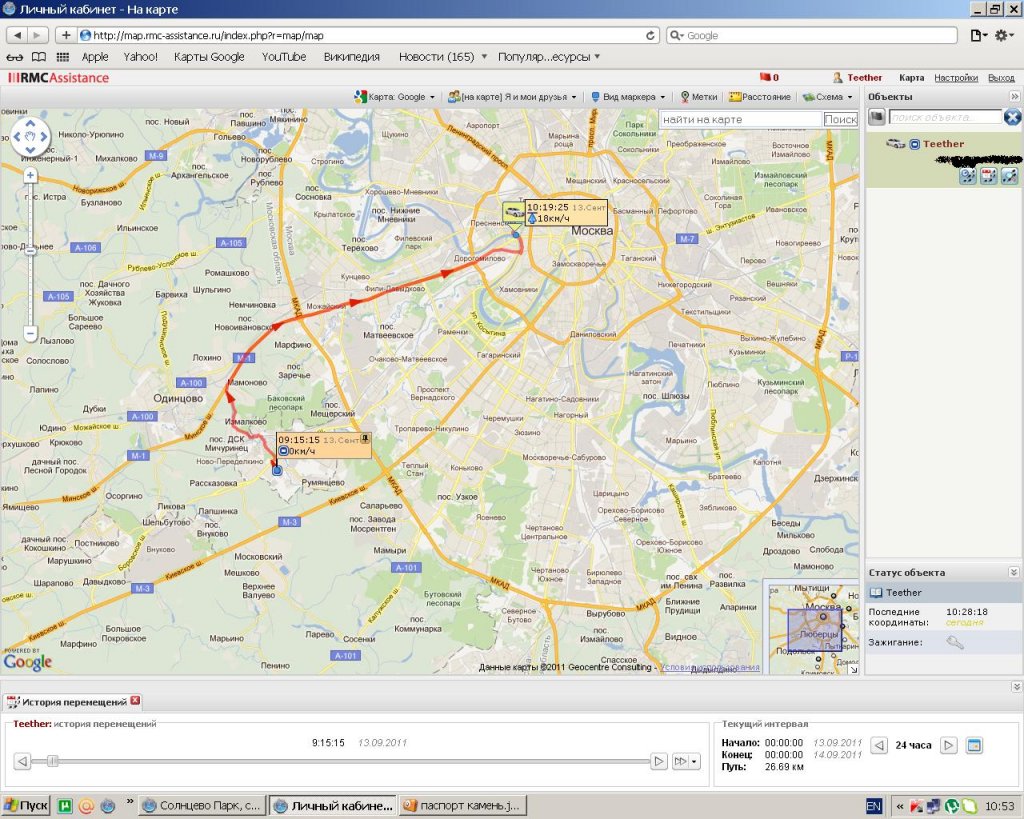The width and height of the screenshot is (1024, 819).
Task: Open Top Sites grid icon
Action: [x=63, y=57]
